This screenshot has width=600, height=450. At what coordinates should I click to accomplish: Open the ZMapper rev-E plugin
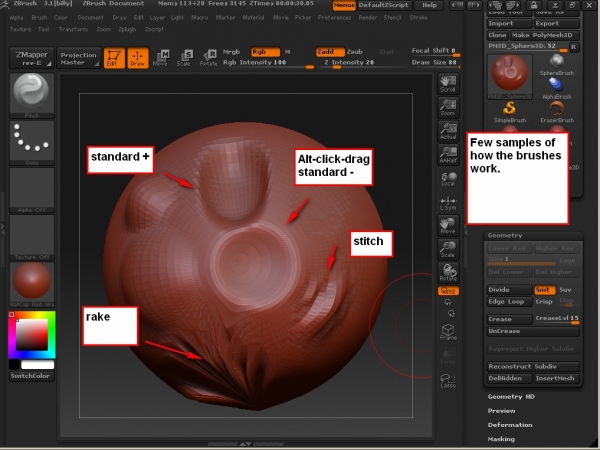[32, 58]
